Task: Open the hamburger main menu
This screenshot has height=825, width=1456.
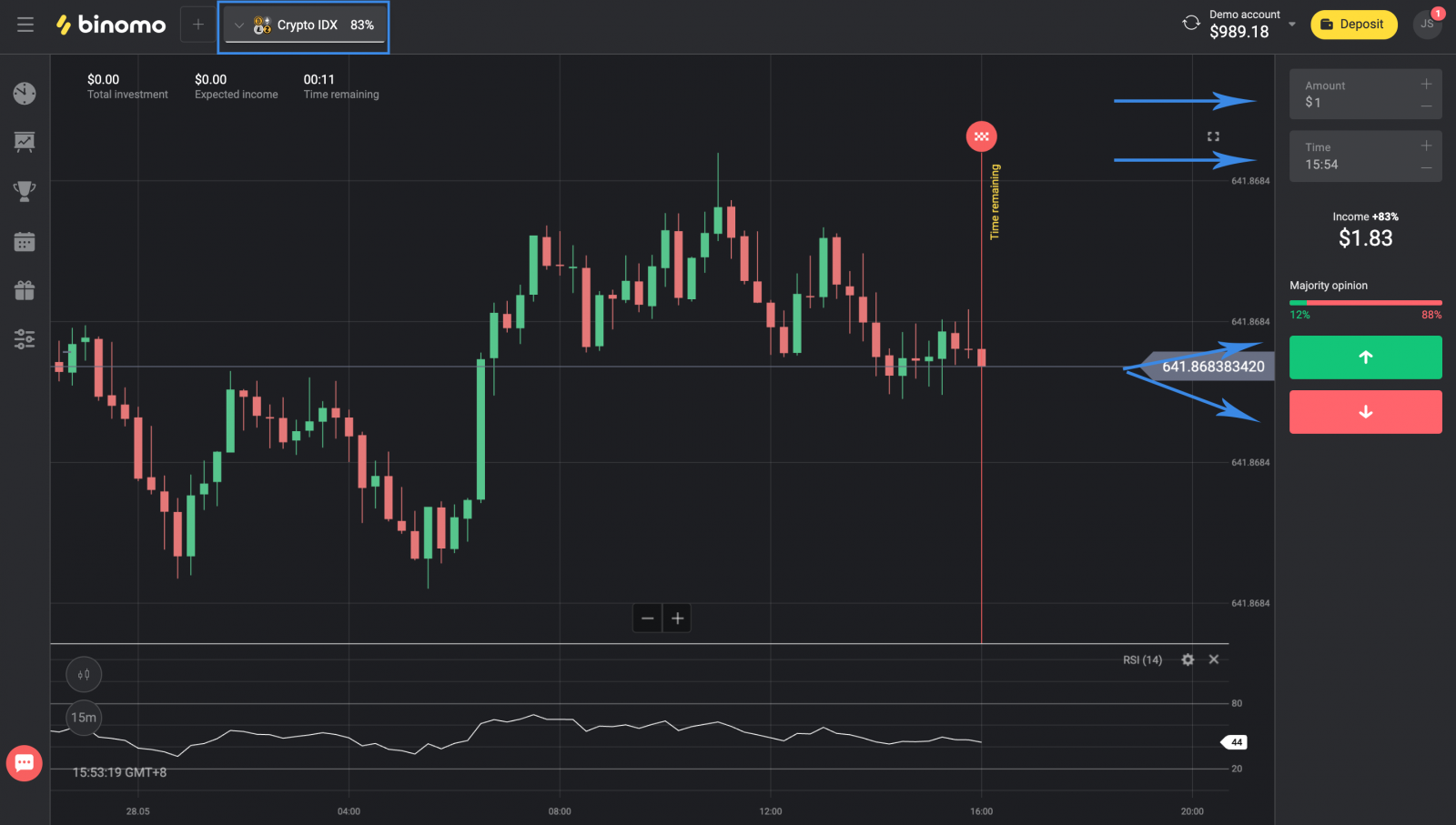Action: pyautogui.click(x=25, y=25)
